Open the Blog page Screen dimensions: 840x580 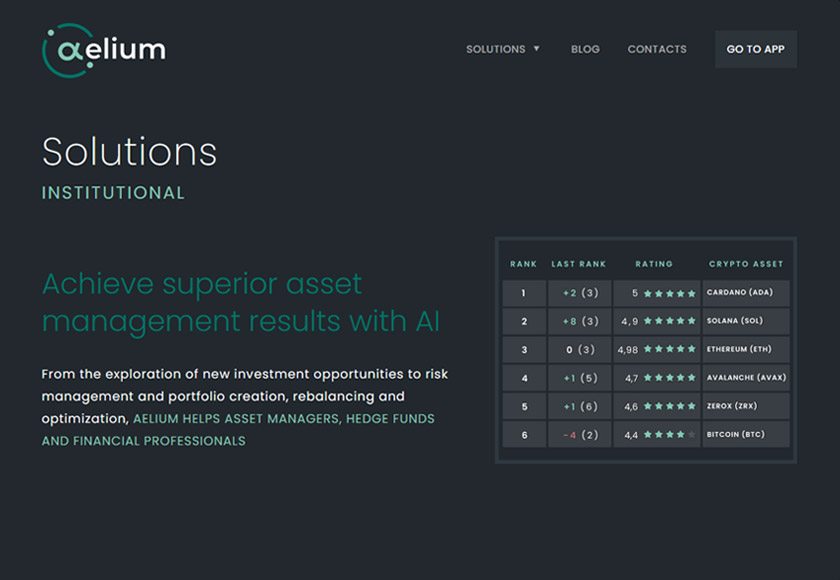tap(585, 49)
